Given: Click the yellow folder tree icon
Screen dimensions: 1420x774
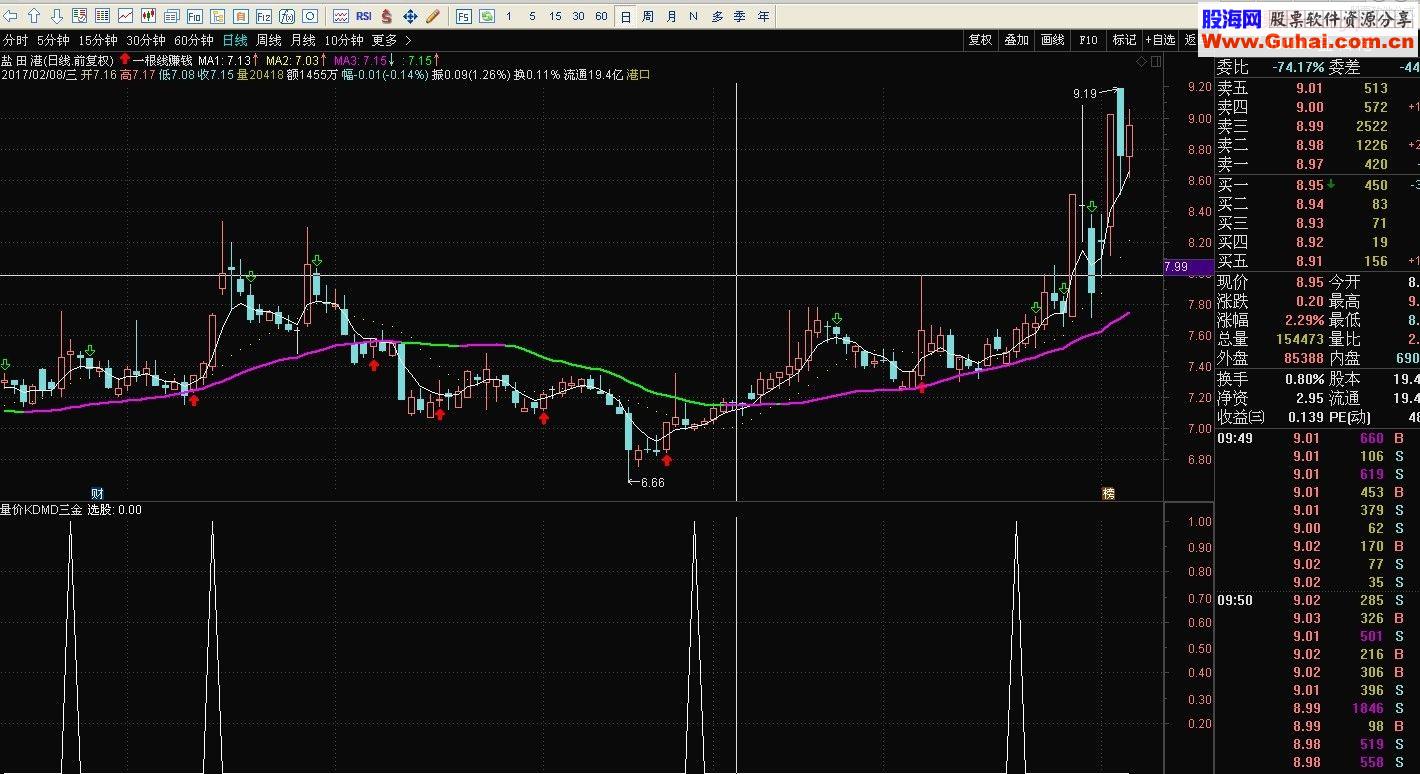Looking at the screenshot, I should pos(218,16).
